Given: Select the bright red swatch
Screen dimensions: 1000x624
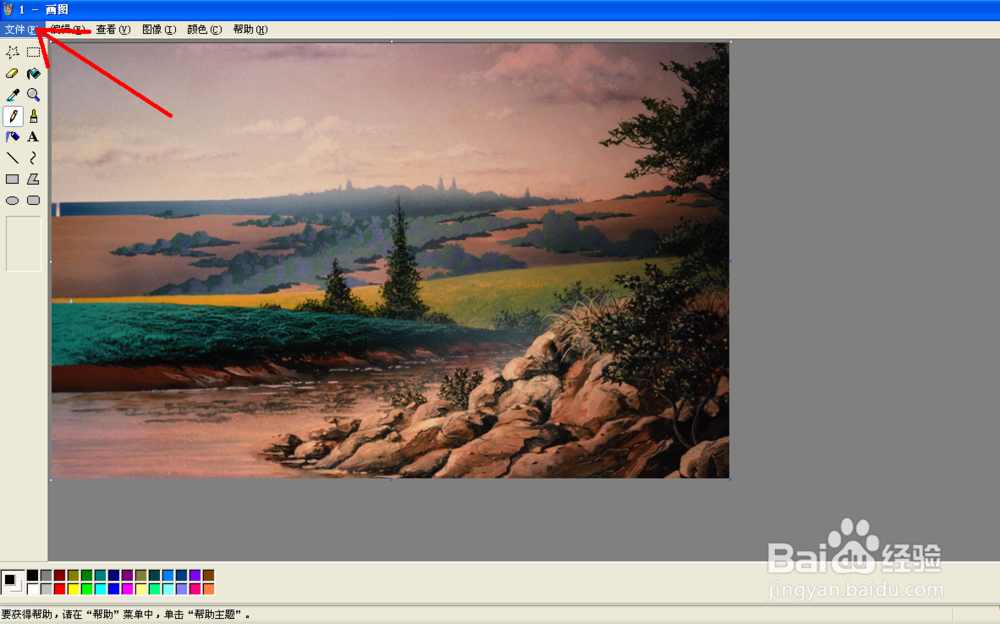Looking at the screenshot, I should tap(59, 589).
